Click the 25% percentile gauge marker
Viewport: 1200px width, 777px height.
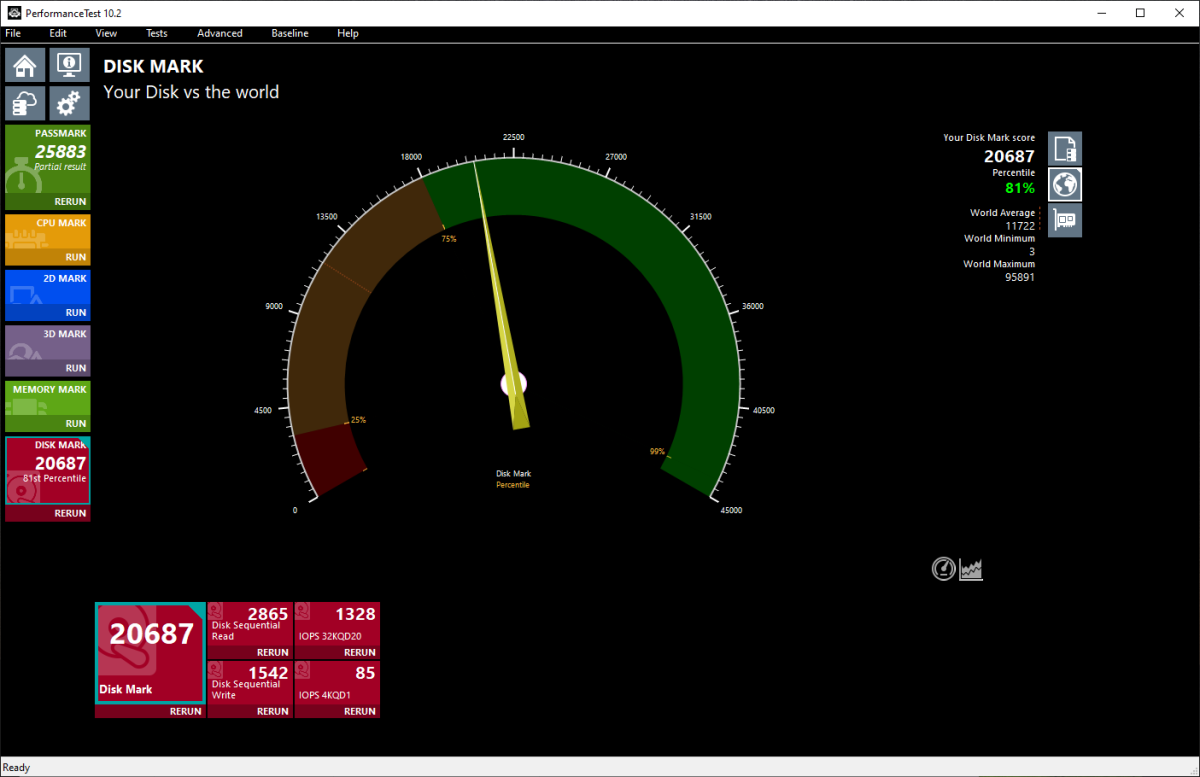tap(358, 420)
